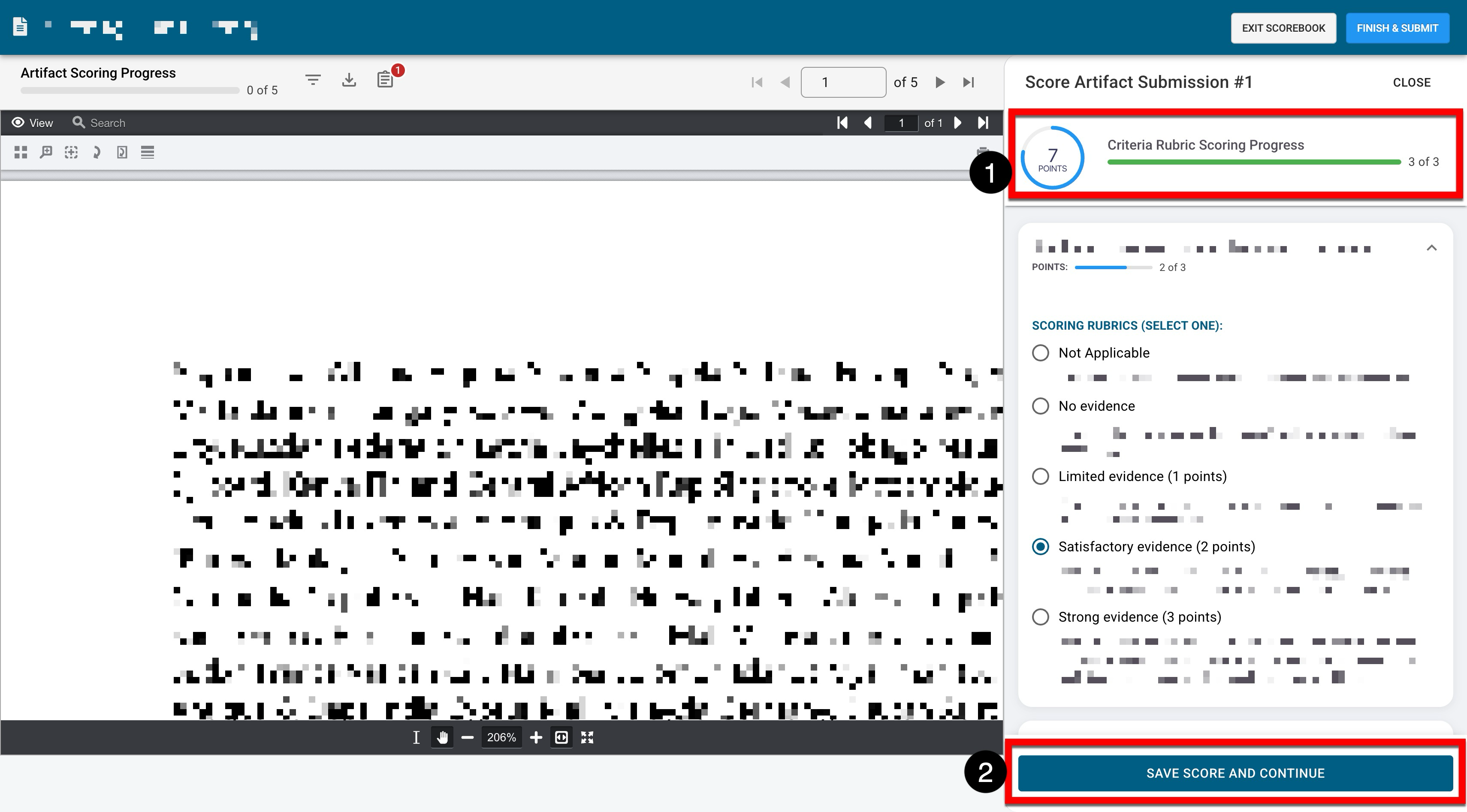
Task: Switch to the hand pan tool
Action: click(x=442, y=737)
